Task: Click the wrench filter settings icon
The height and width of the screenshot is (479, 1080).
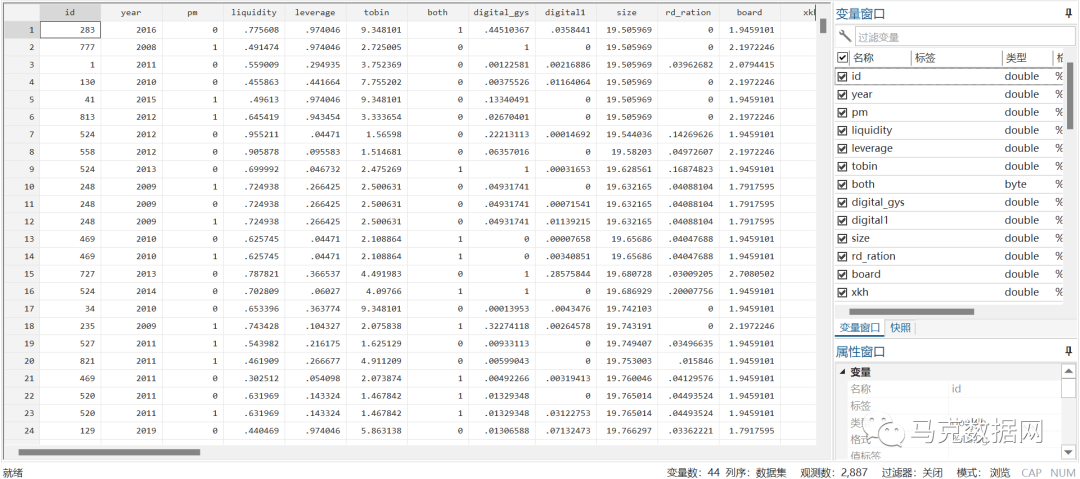Action: (x=844, y=36)
